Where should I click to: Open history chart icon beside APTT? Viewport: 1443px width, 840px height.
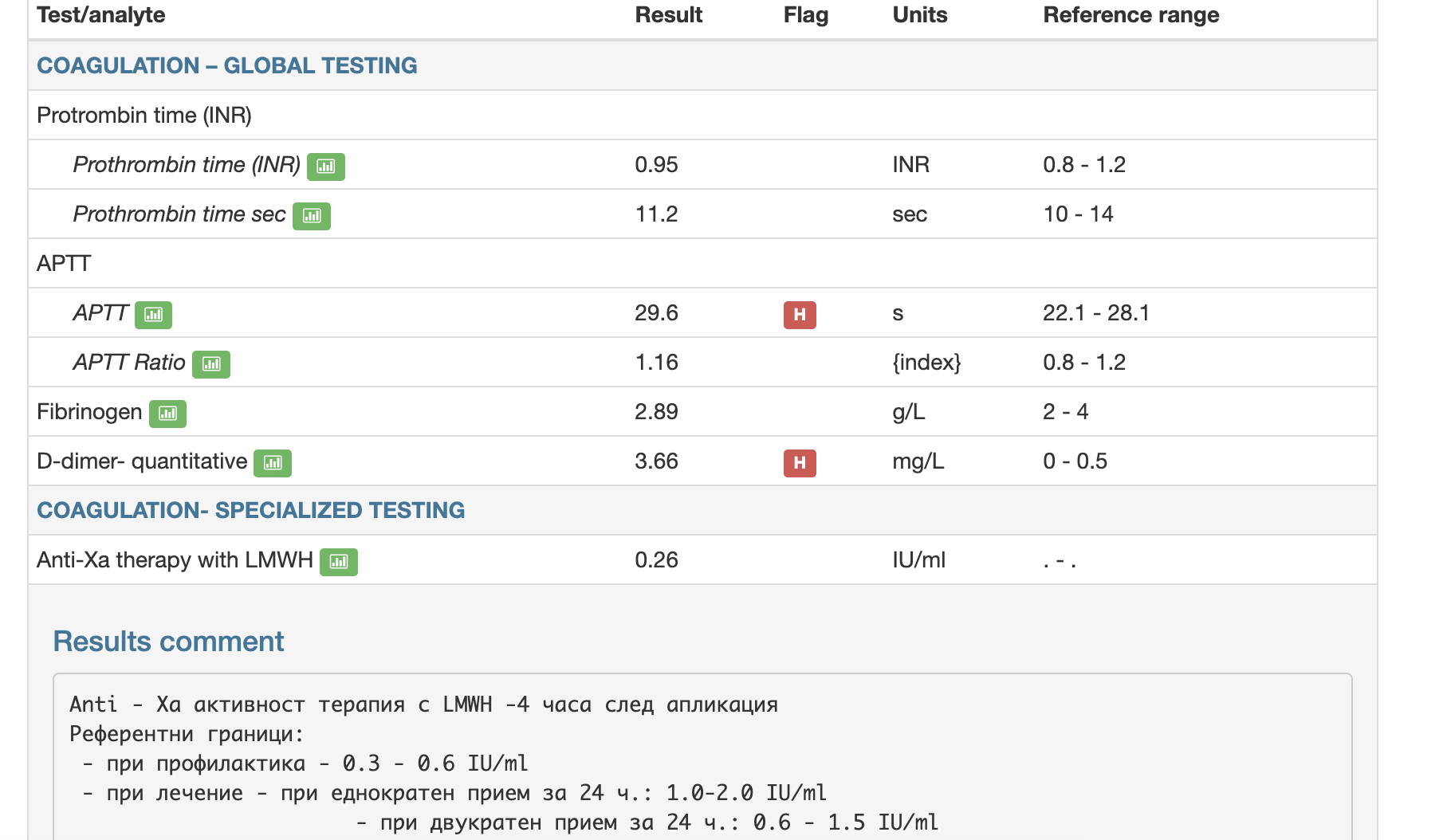coord(153,315)
